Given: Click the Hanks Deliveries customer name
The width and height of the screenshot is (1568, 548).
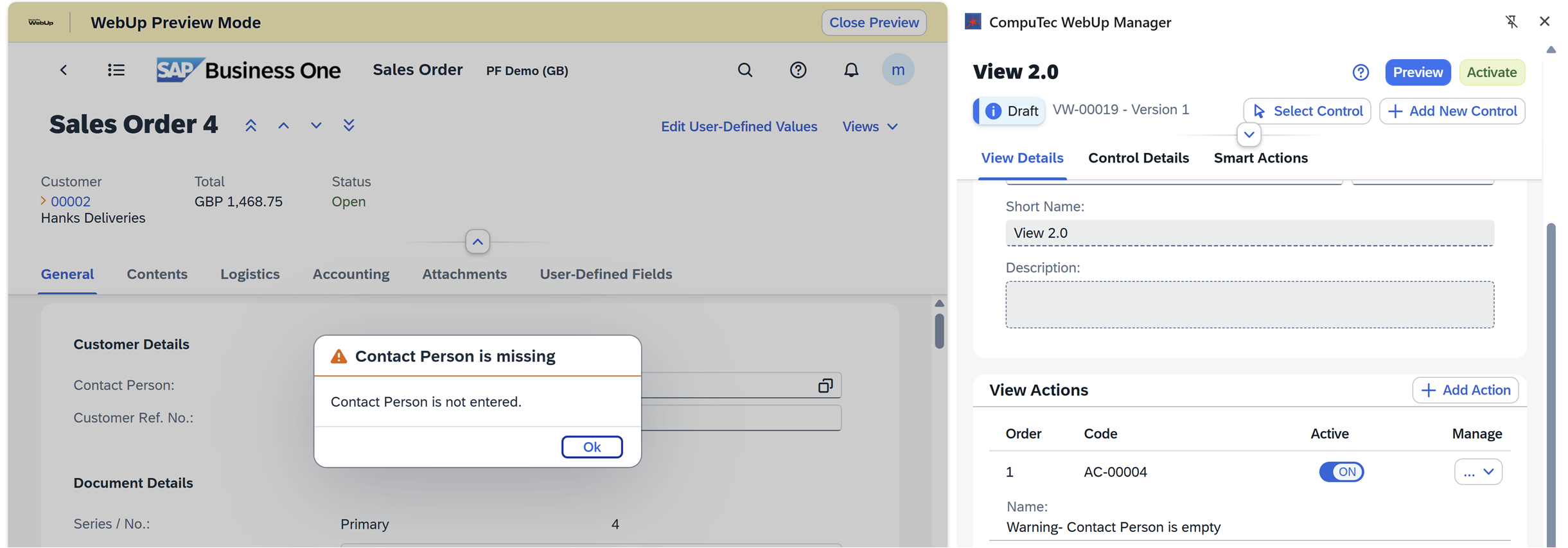Looking at the screenshot, I should pos(93,218).
